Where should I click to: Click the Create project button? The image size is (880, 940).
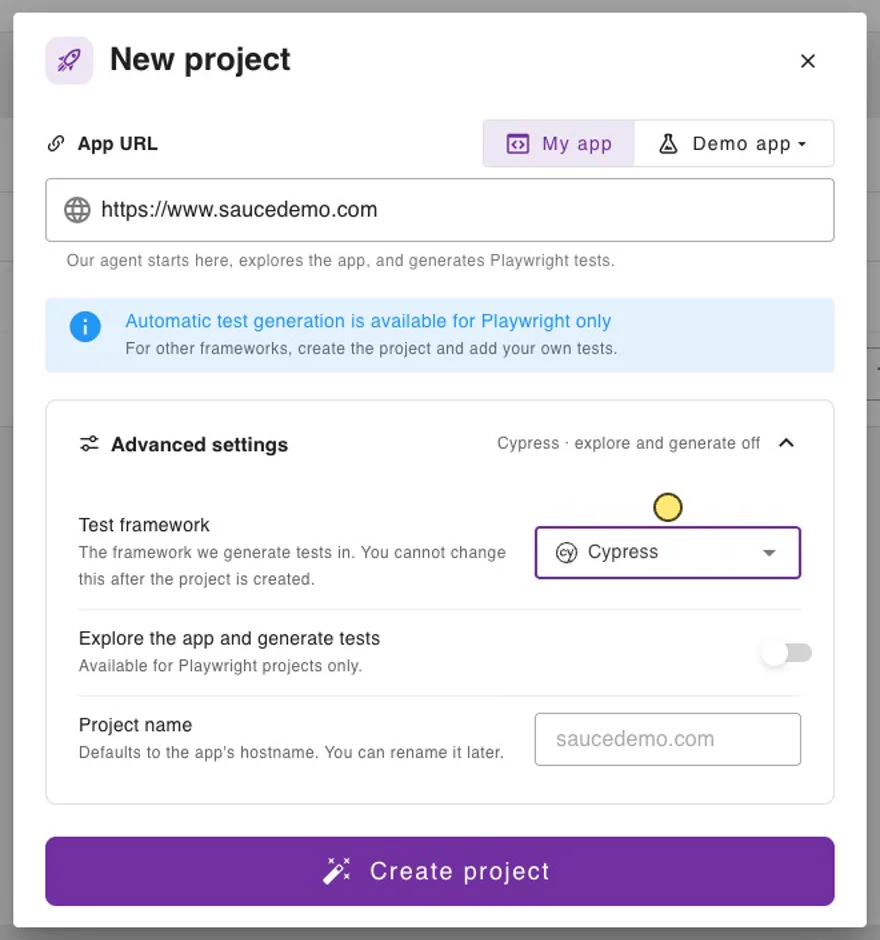pyautogui.click(x=439, y=871)
